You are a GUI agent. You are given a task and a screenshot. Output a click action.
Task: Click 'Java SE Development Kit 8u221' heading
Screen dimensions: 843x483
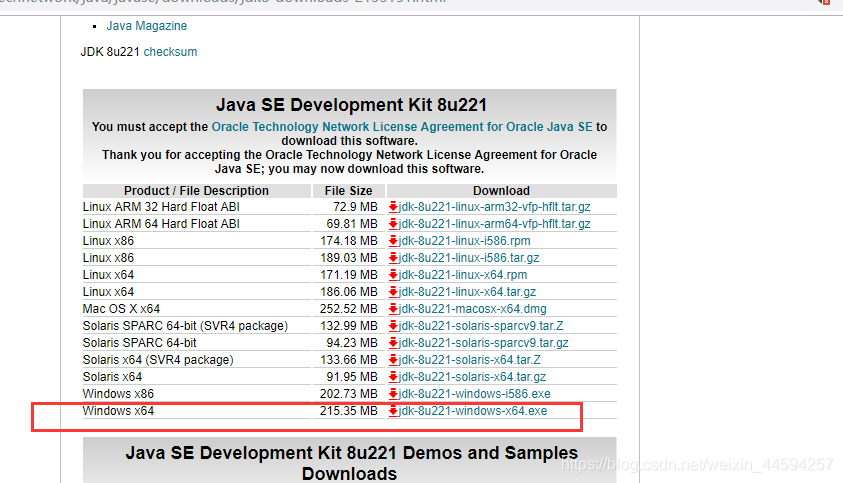click(351, 105)
